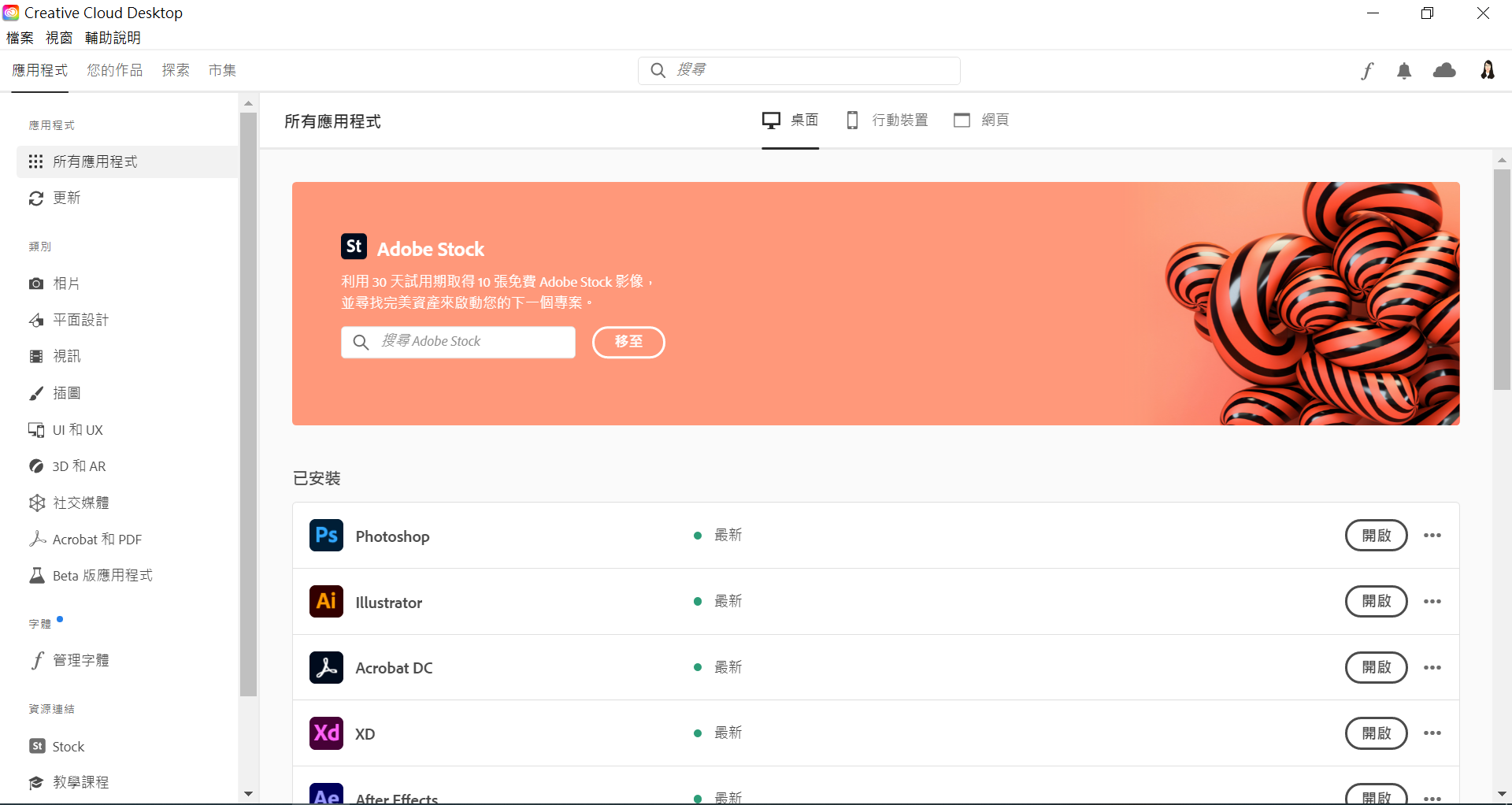Open the 視窗 menu
Image resolution: width=1512 pixels, height=805 pixels.
(x=59, y=38)
